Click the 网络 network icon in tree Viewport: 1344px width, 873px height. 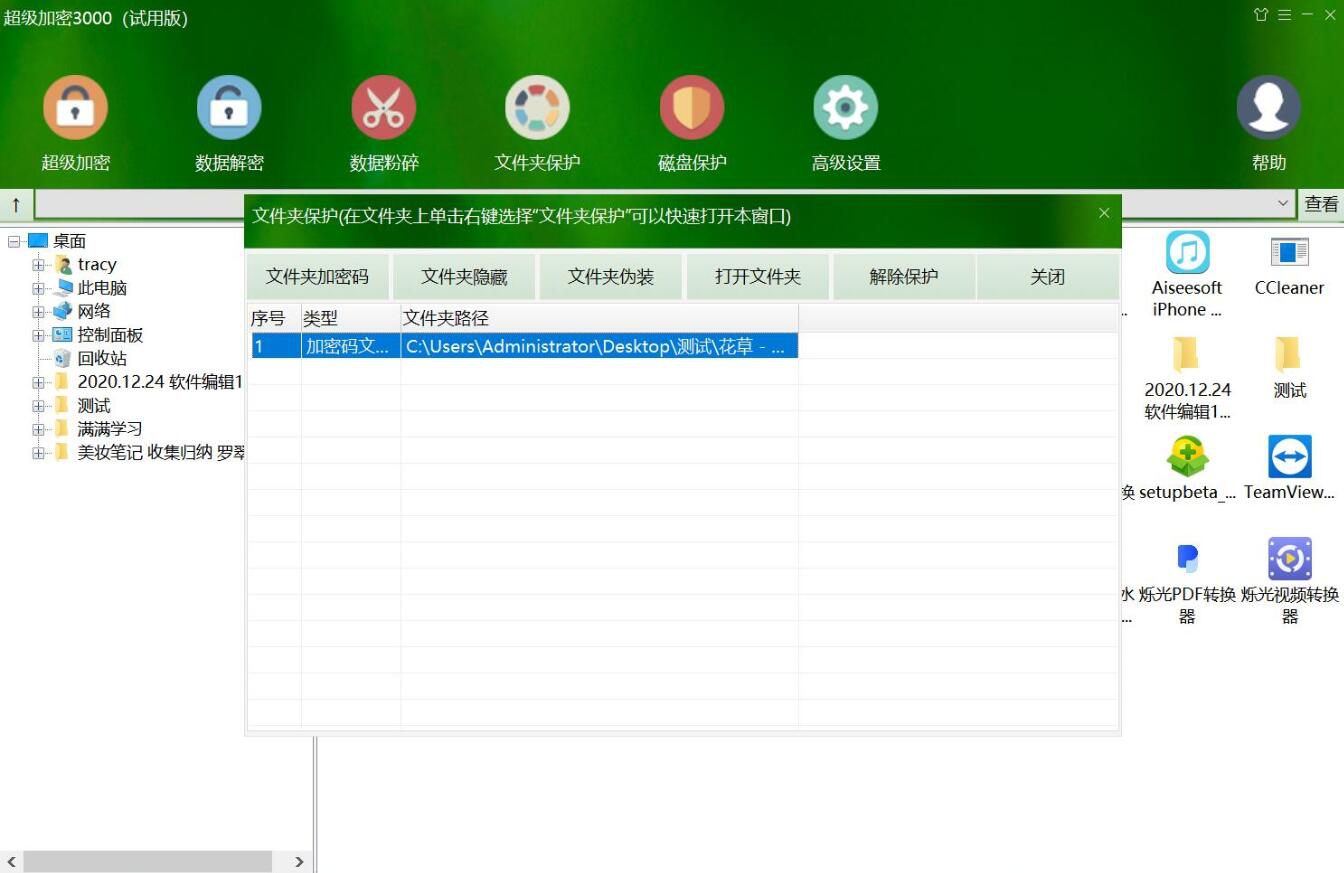click(x=62, y=311)
